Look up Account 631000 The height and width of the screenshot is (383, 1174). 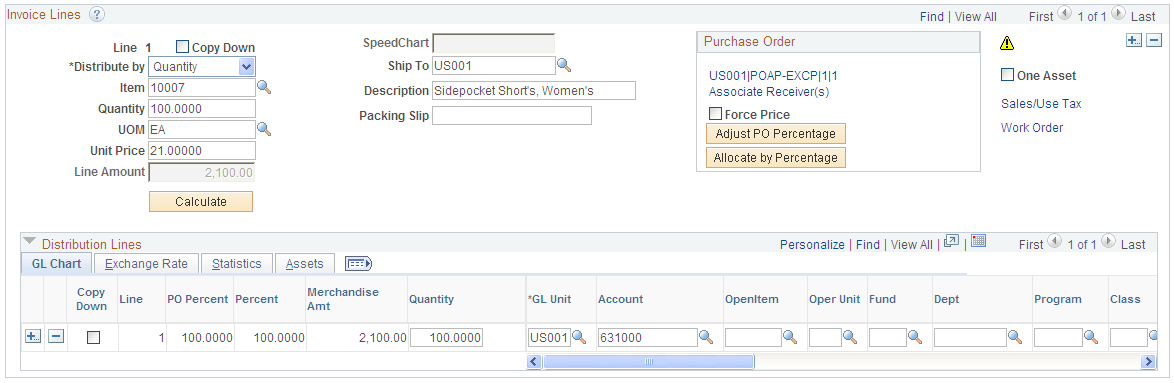[x=706, y=337]
